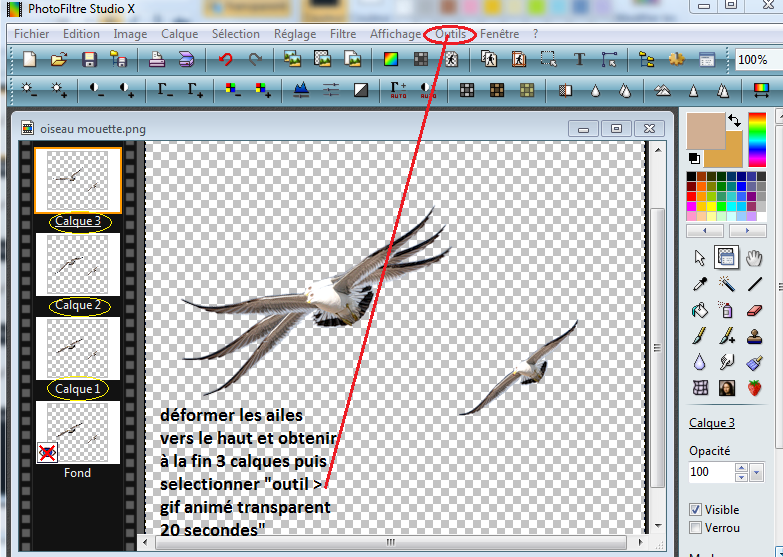The image size is (783, 557).
Task: Click the Brightness plus icon
Action: coord(58,90)
